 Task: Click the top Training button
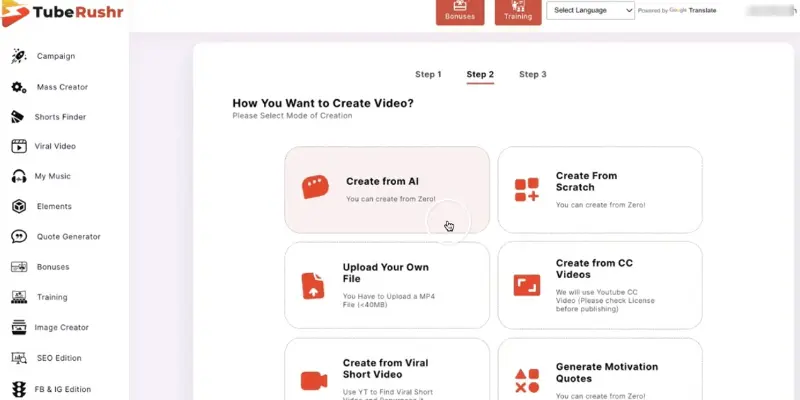(518, 12)
